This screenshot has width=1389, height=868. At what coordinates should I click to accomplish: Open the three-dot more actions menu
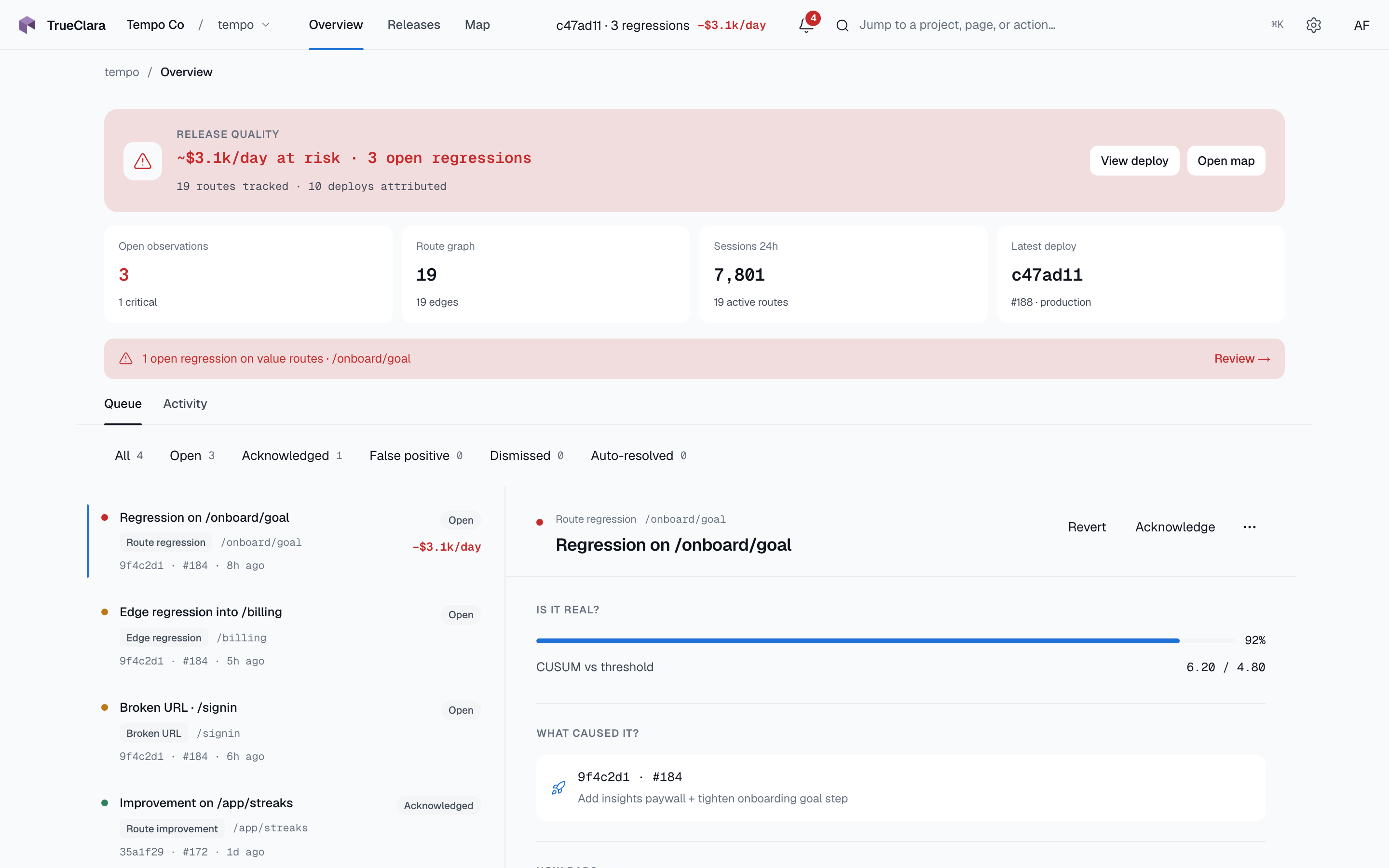click(x=1249, y=527)
